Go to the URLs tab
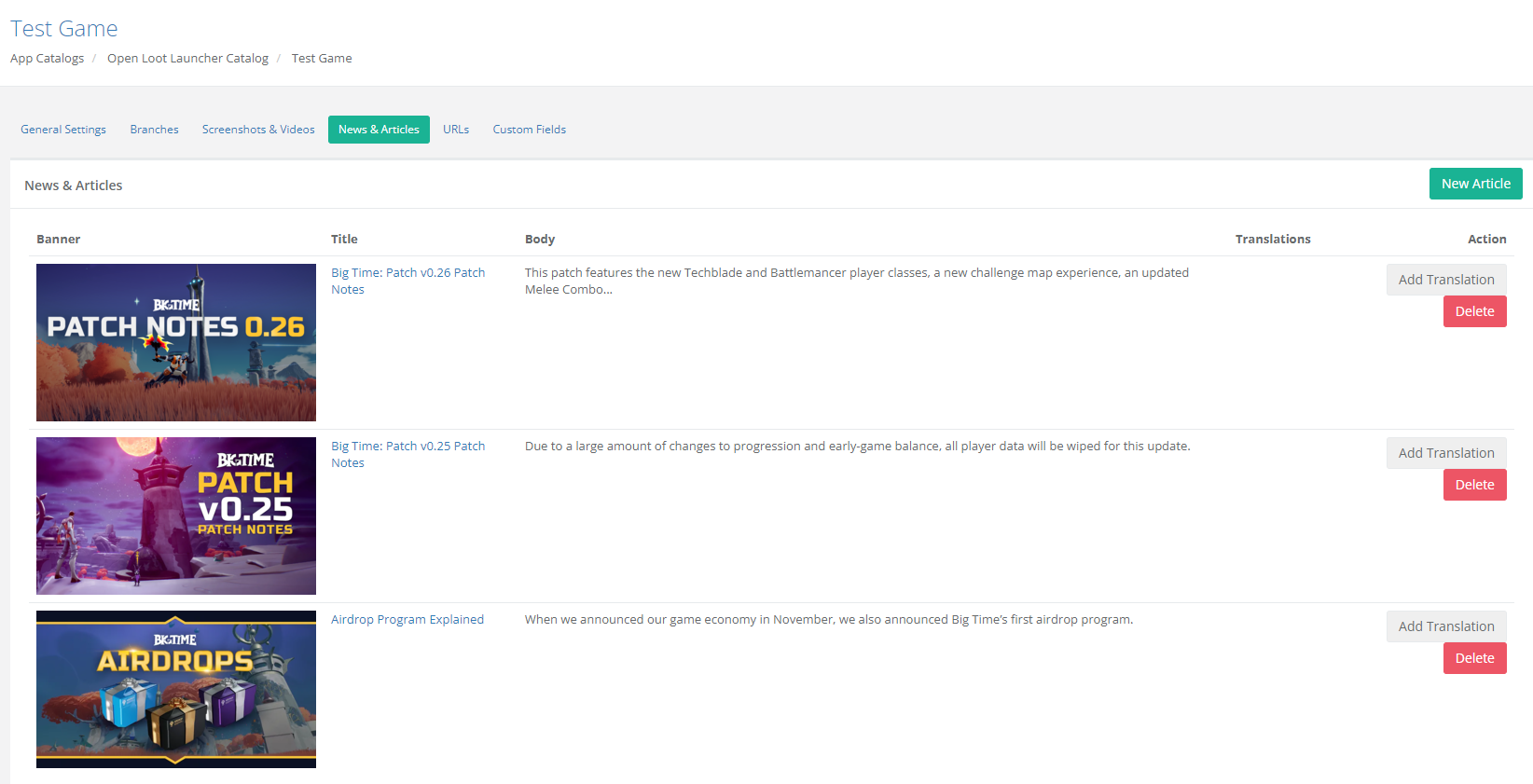The width and height of the screenshot is (1533, 784). point(456,130)
